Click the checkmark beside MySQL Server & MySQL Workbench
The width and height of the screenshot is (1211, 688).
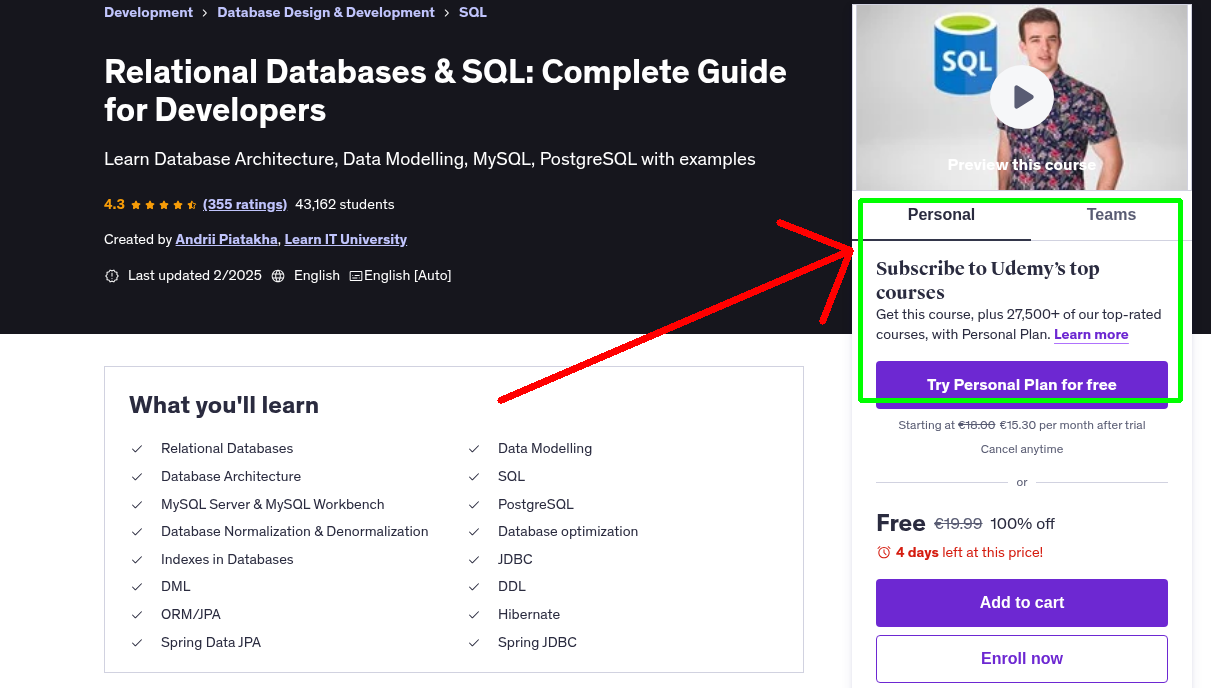(x=136, y=505)
